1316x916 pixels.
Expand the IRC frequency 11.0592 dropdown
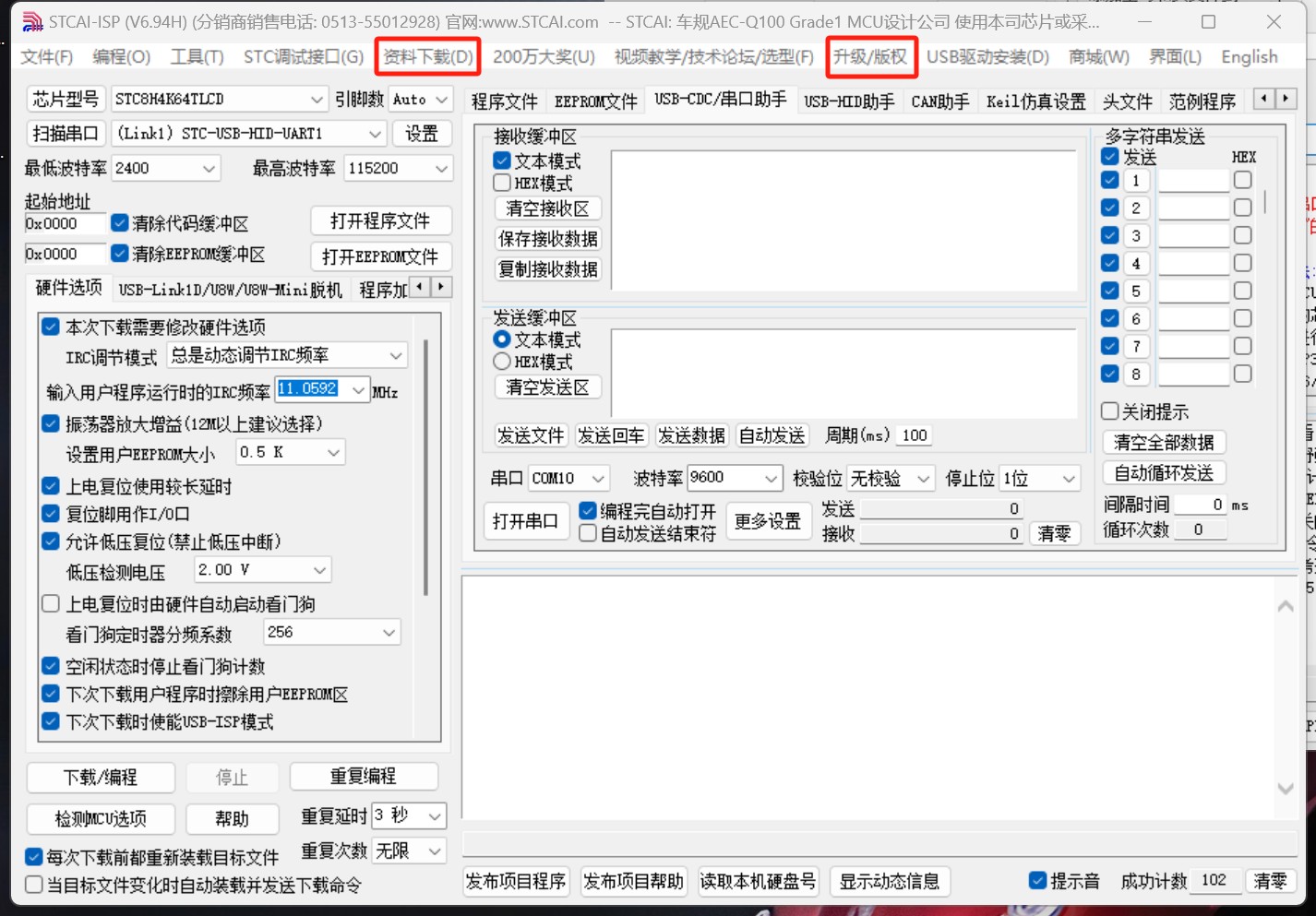click(358, 389)
